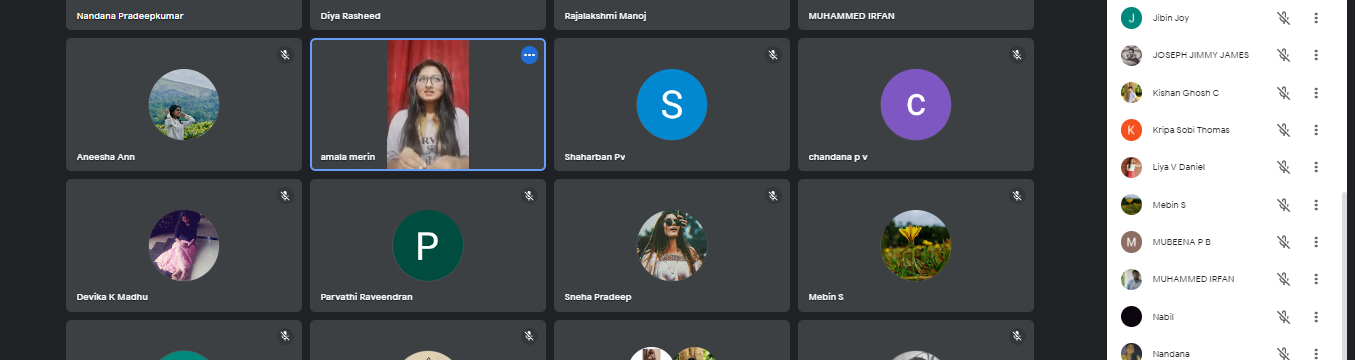This screenshot has height=360, width=1355.
Task: Select 'Nabil' name in participant list
Action: pyautogui.click(x=1163, y=317)
